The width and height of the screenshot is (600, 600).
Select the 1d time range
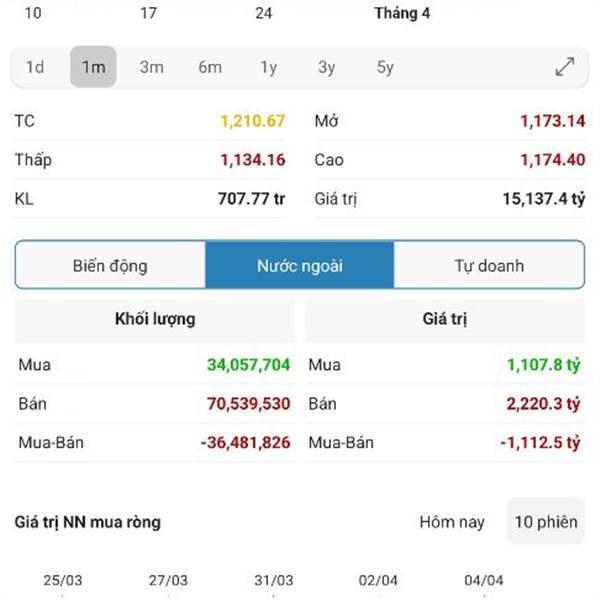point(35,67)
